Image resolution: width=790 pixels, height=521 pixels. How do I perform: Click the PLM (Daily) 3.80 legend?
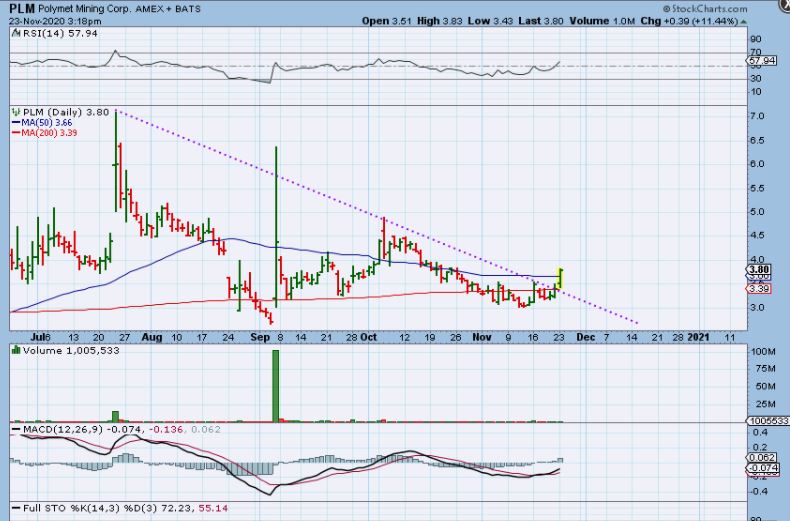[x=65, y=112]
